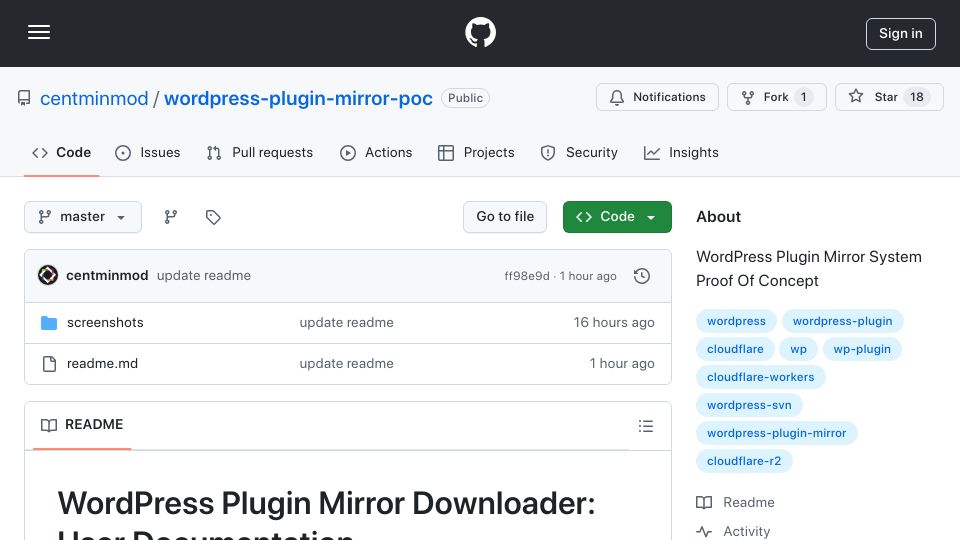
Task: Open the Pull requests tab
Action: click(x=260, y=152)
